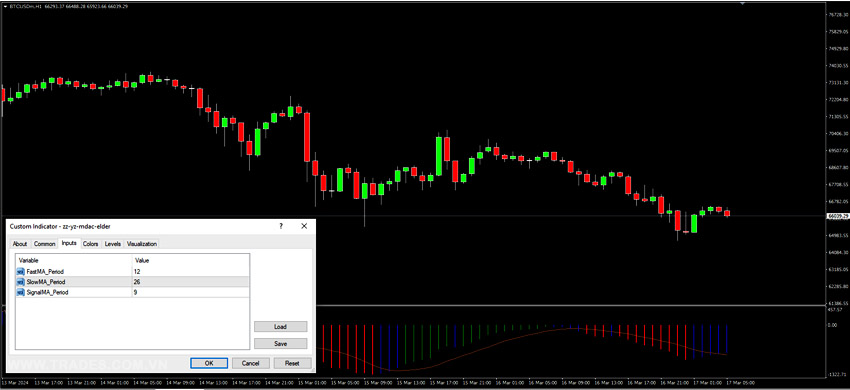Click the FastMA_Period variable icon
This screenshot has width=850, height=390.
pyautogui.click(x=21, y=271)
